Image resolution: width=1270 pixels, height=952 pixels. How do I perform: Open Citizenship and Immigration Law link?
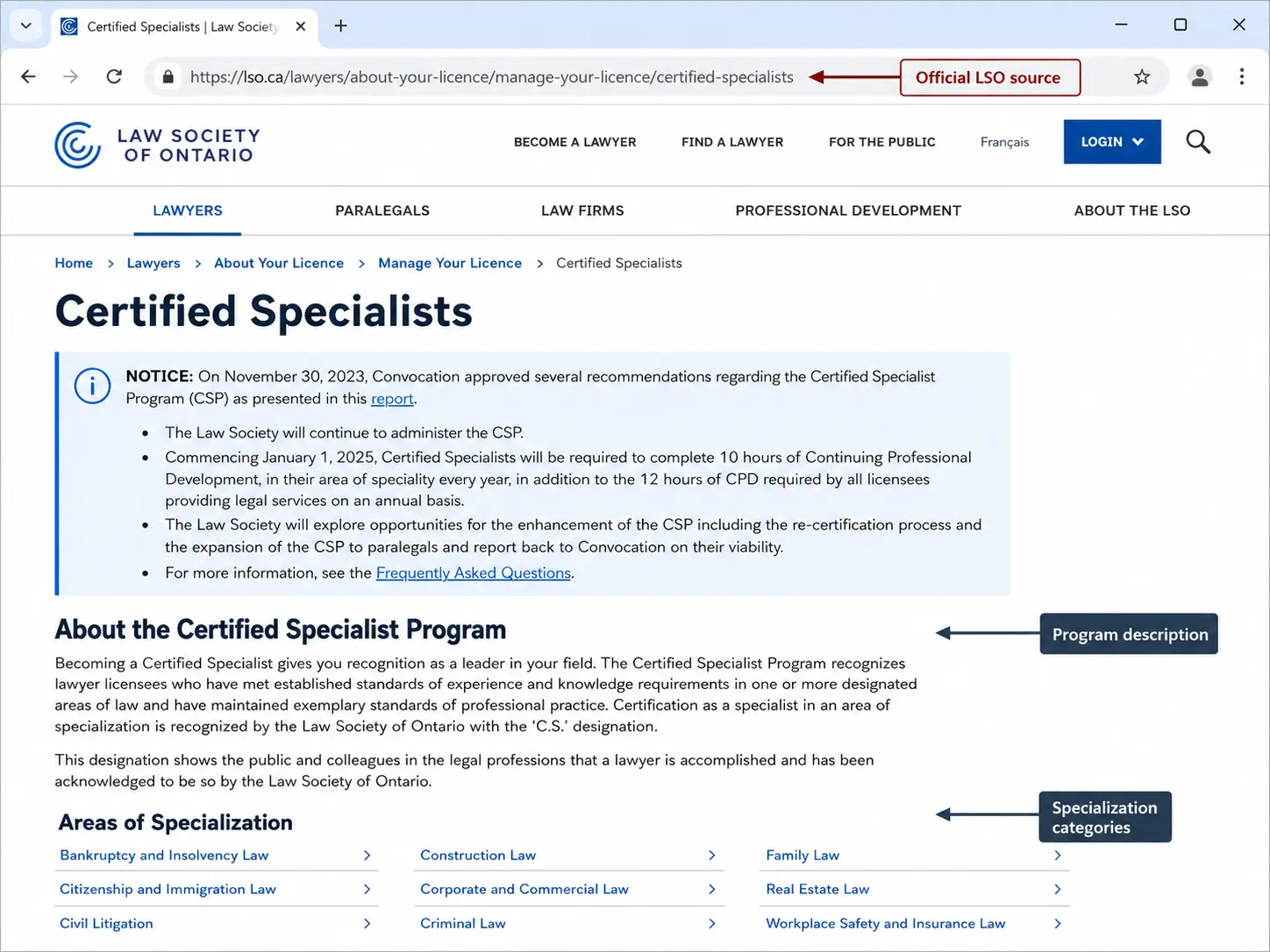pyautogui.click(x=168, y=889)
